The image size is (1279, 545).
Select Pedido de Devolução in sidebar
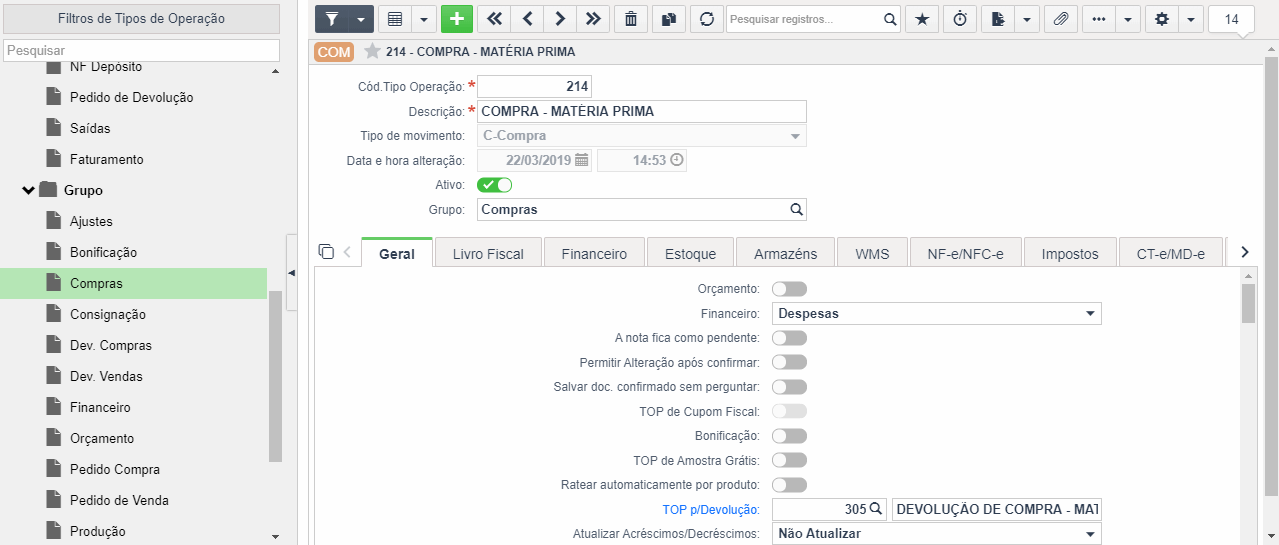coord(133,97)
